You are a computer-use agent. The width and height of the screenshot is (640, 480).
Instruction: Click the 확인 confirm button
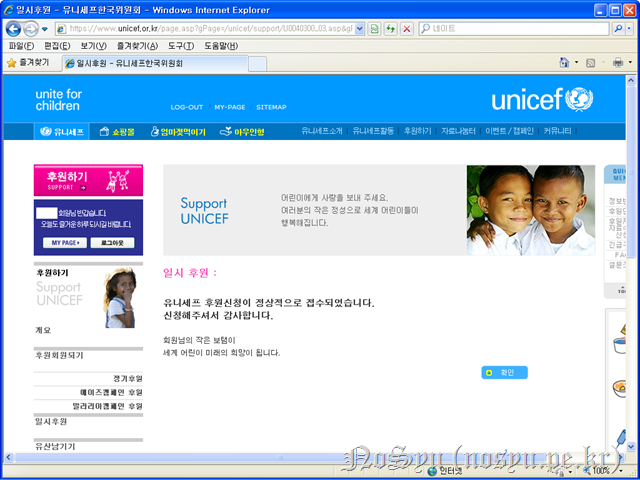(x=504, y=373)
